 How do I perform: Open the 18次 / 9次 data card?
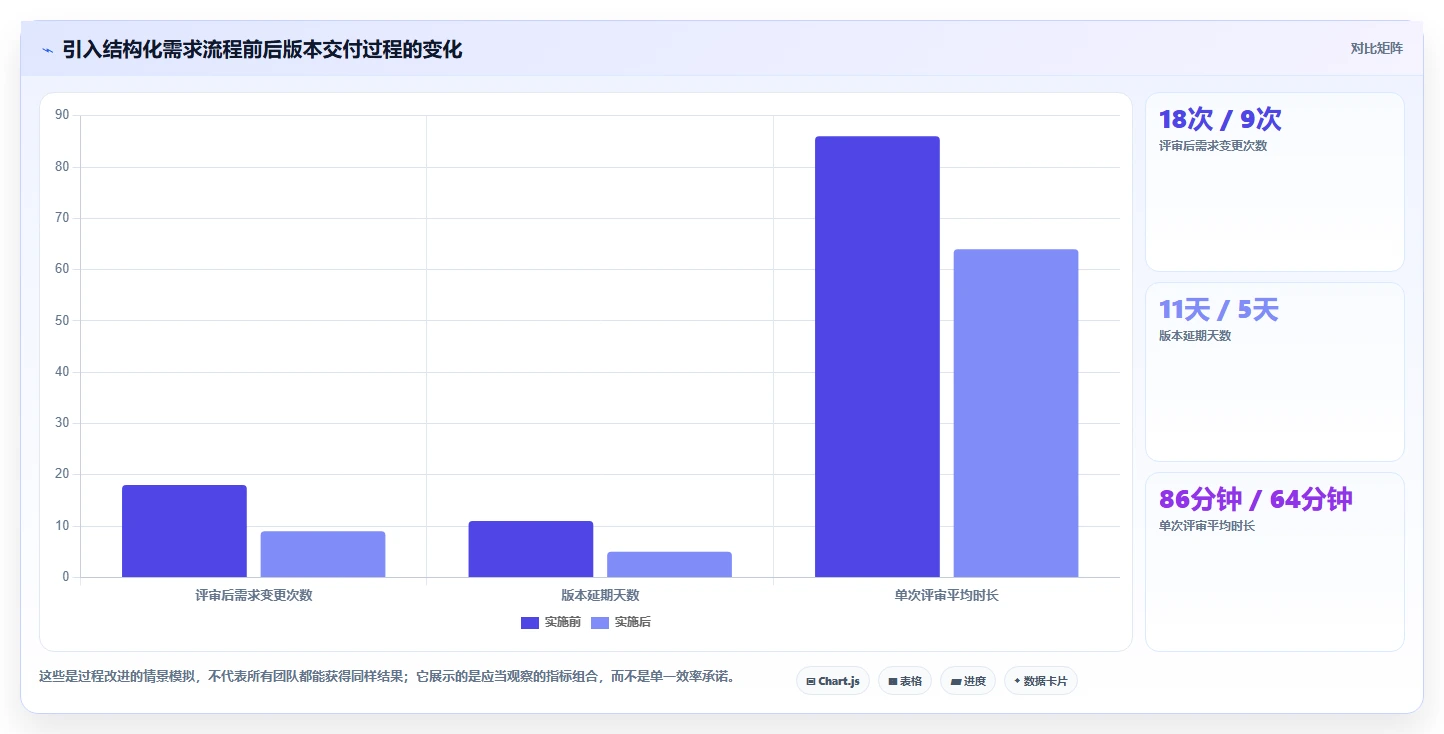[1275, 182]
